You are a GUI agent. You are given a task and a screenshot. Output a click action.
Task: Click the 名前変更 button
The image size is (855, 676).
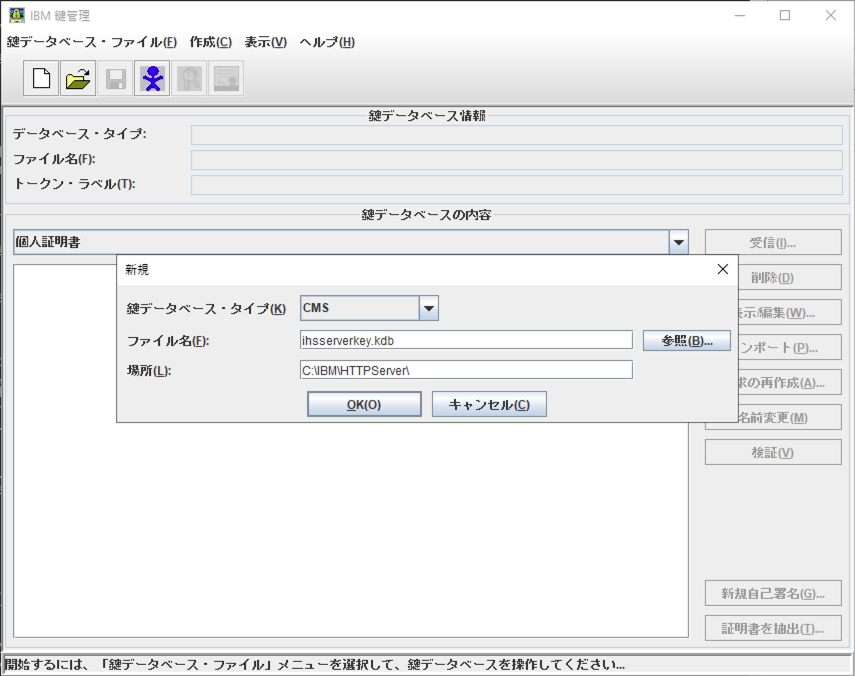pos(790,418)
